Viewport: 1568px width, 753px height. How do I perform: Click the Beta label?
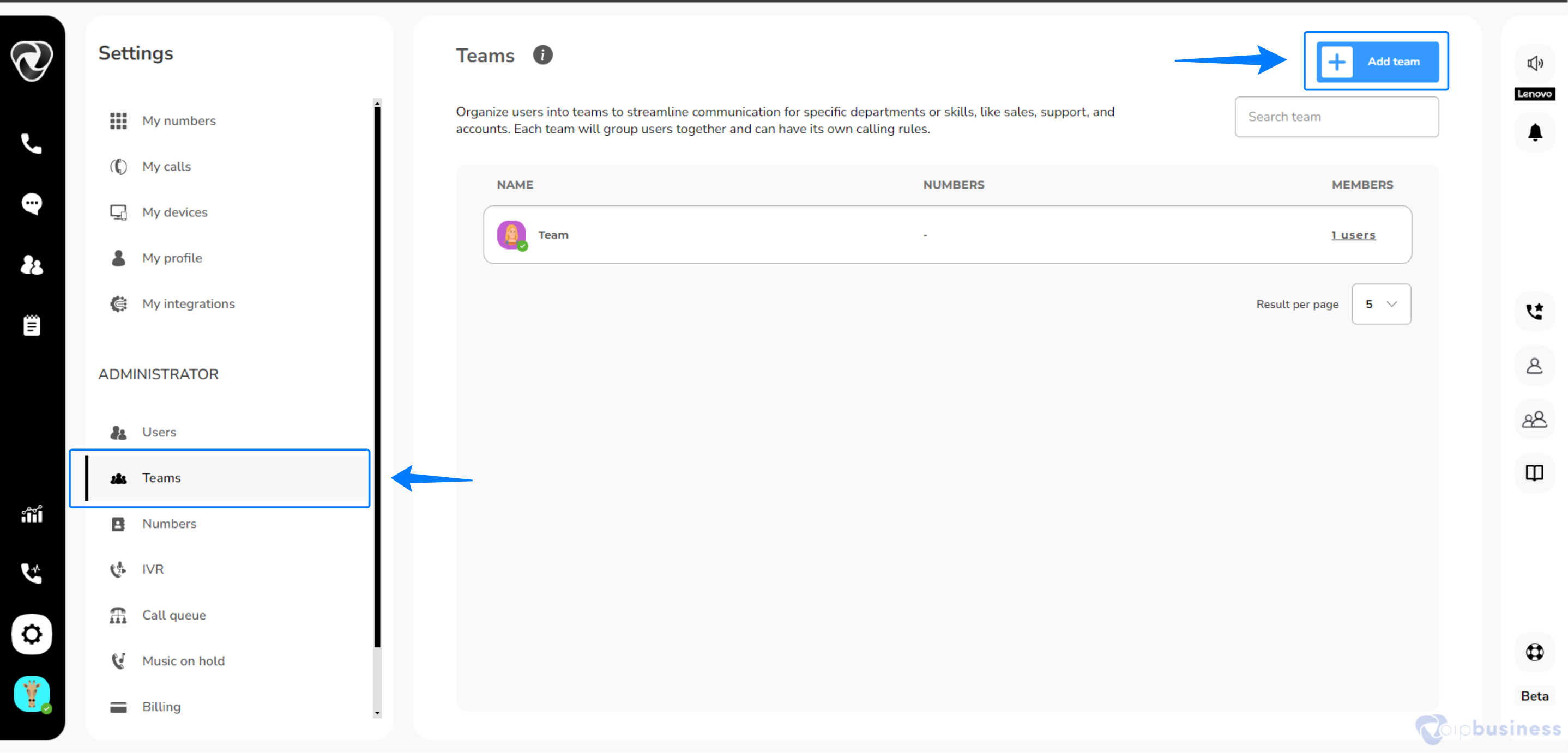(x=1535, y=696)
